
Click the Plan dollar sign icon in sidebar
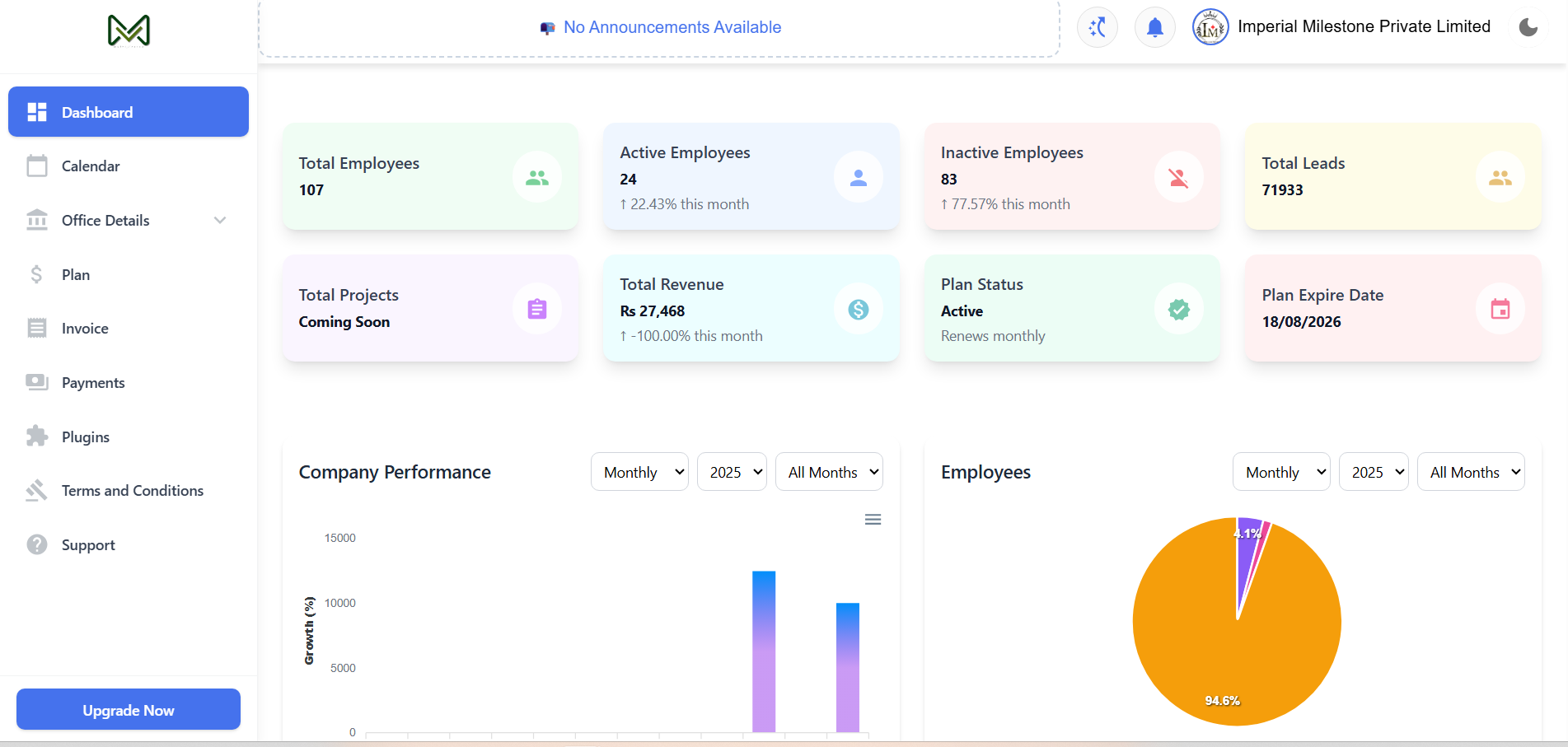point(37,274)
